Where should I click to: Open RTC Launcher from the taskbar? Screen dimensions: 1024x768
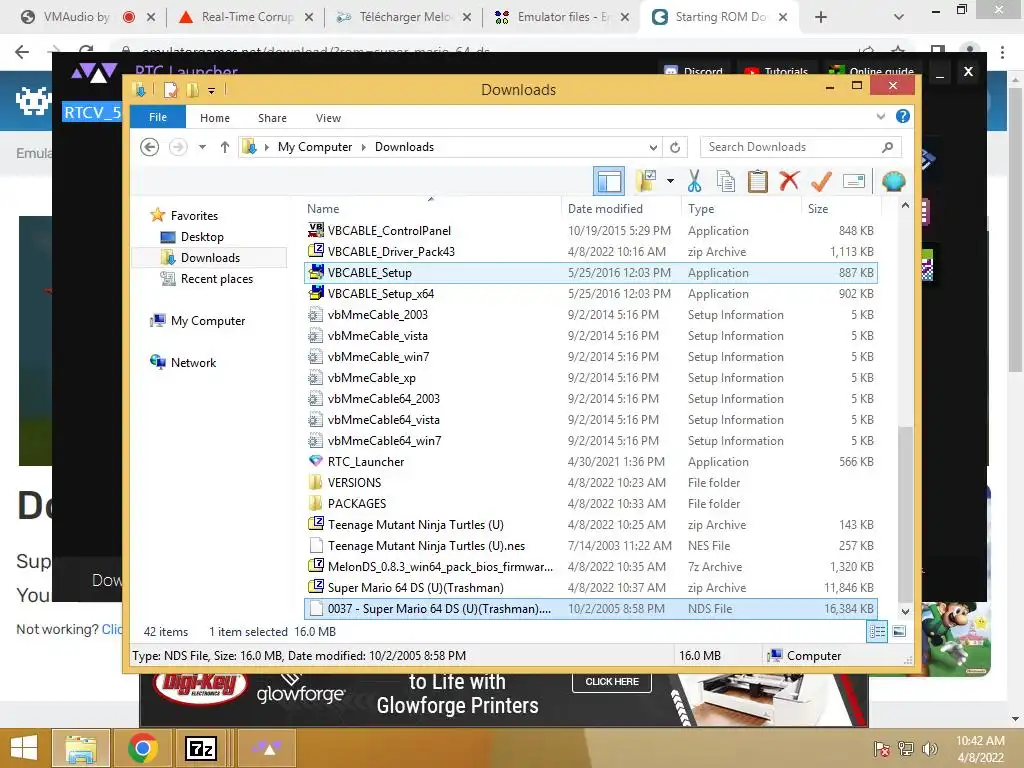coord(266,748)
